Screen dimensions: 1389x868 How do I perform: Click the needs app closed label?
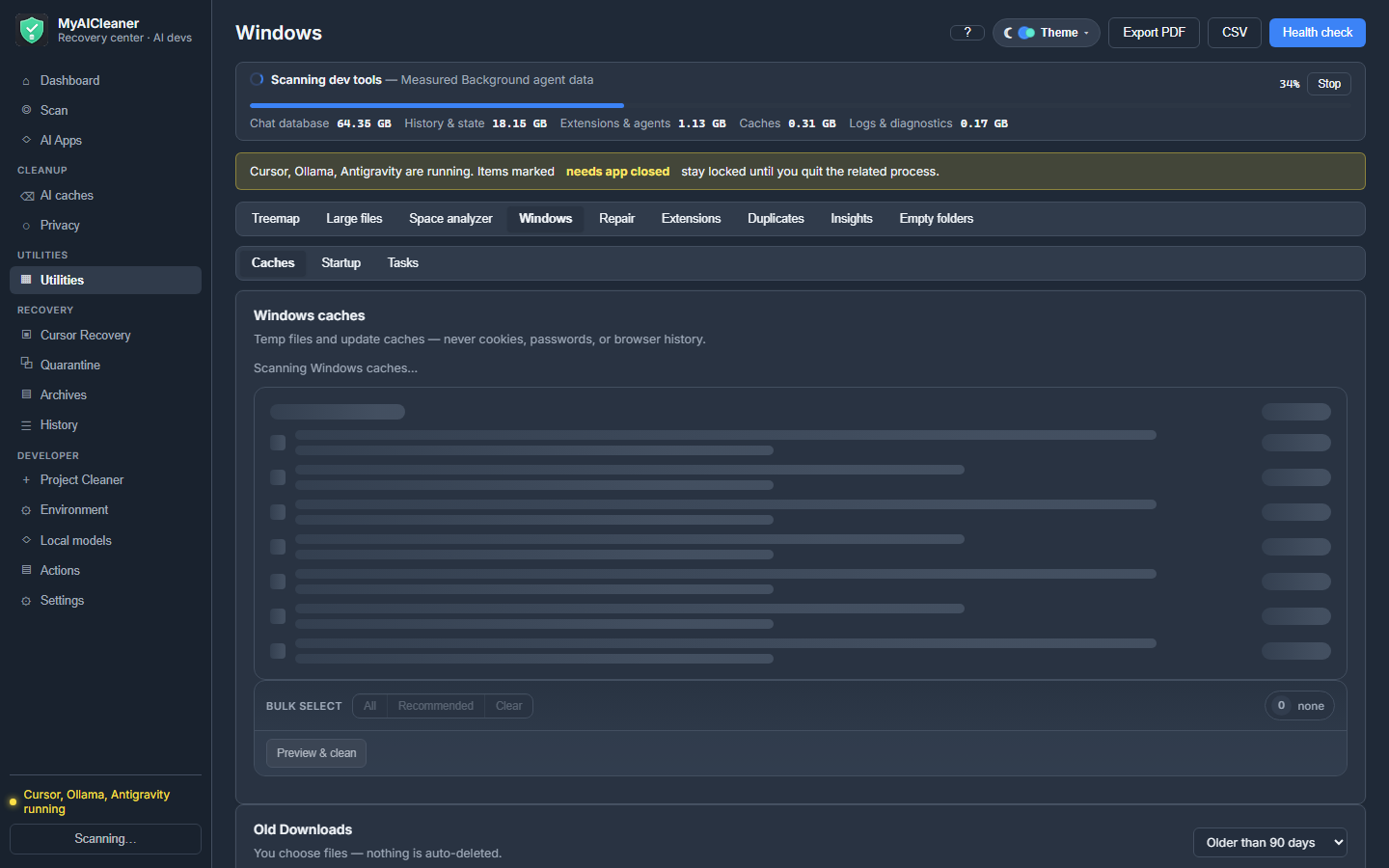click(x=617, y=172)
